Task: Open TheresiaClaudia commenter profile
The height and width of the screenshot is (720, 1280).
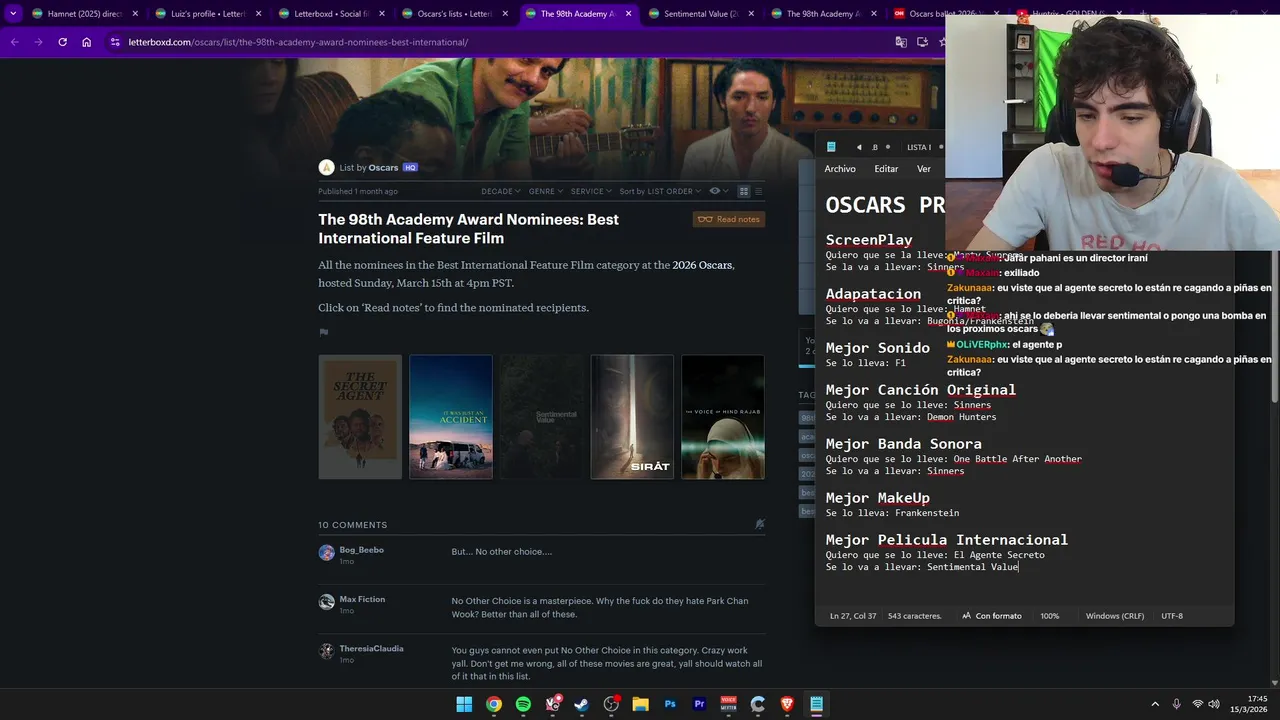Action: (x=371, y=648)
